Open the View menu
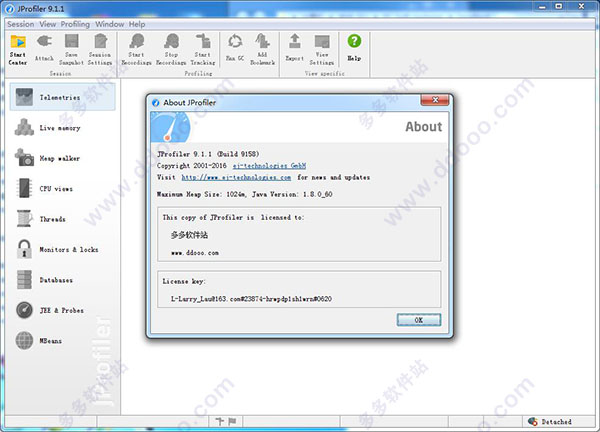 pyautogui.click(x=48, y=24)
